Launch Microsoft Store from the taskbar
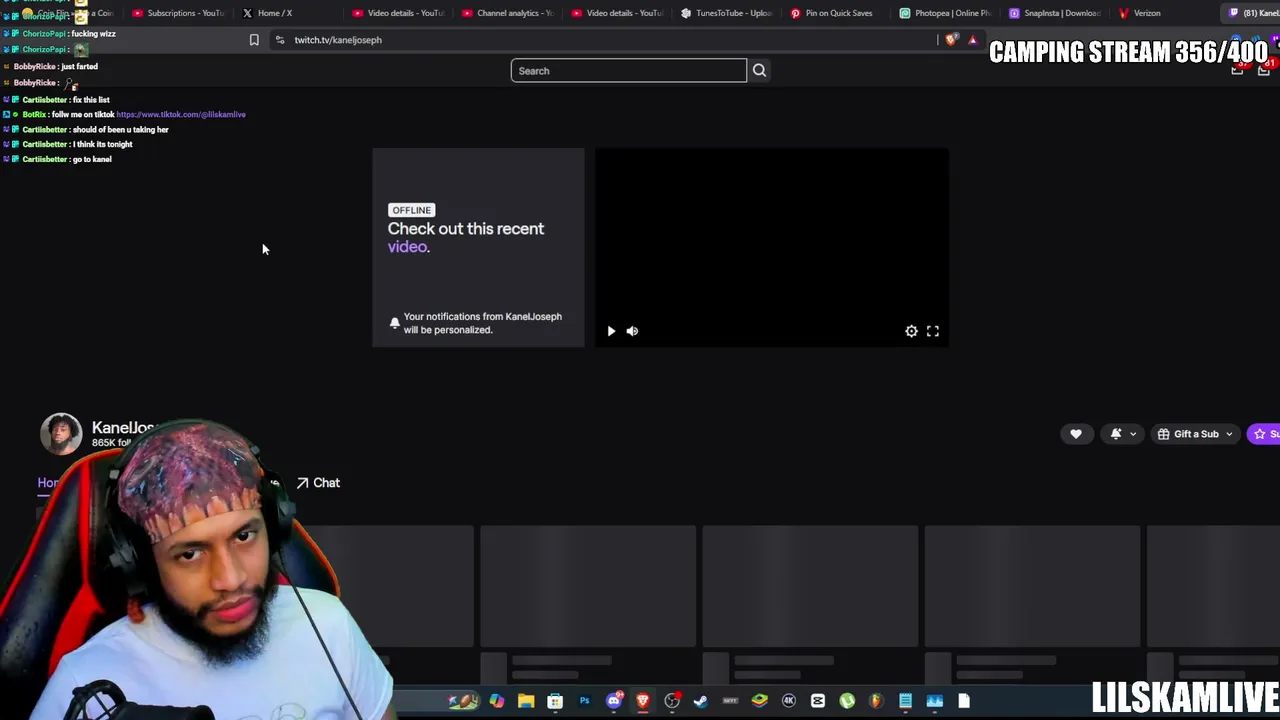1280x720 pixels. [x=555, y=701]
